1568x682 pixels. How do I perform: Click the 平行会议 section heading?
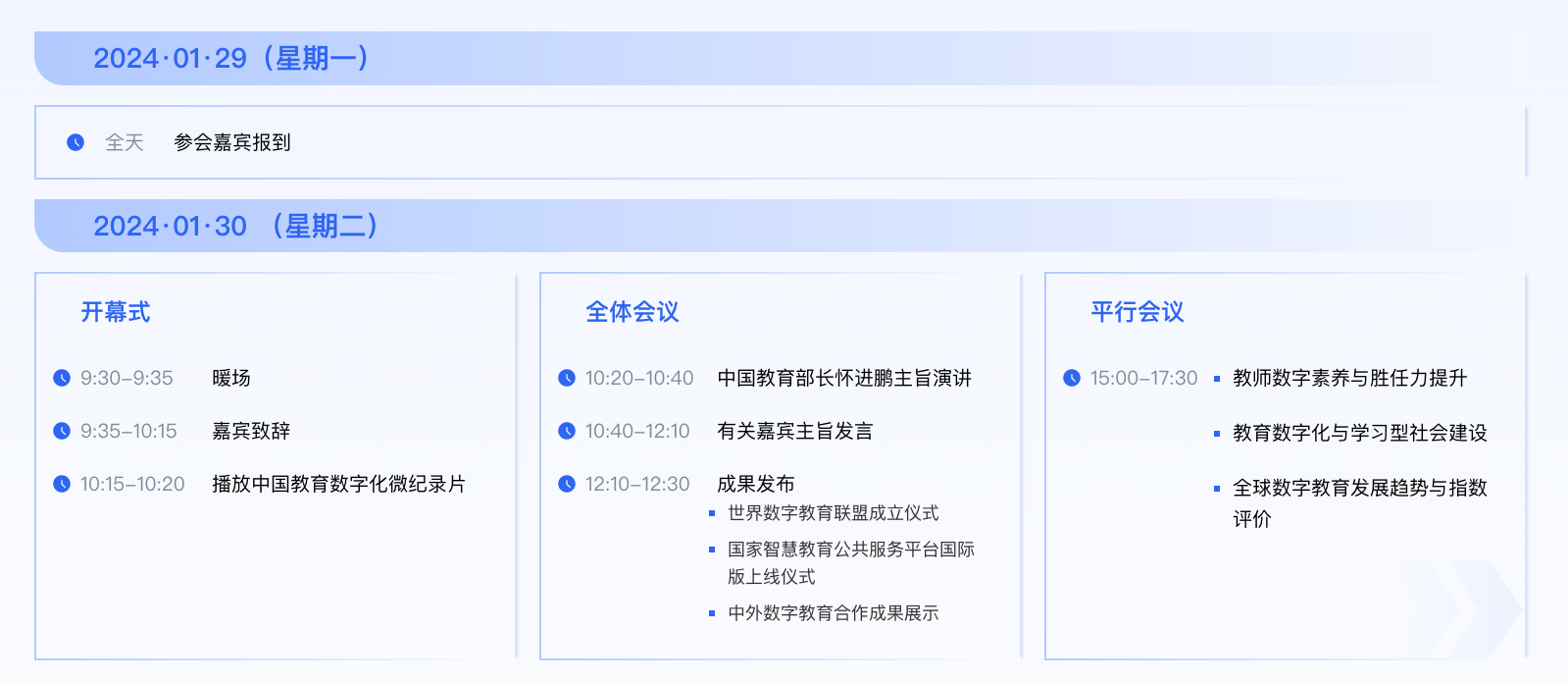[1138, 312]
